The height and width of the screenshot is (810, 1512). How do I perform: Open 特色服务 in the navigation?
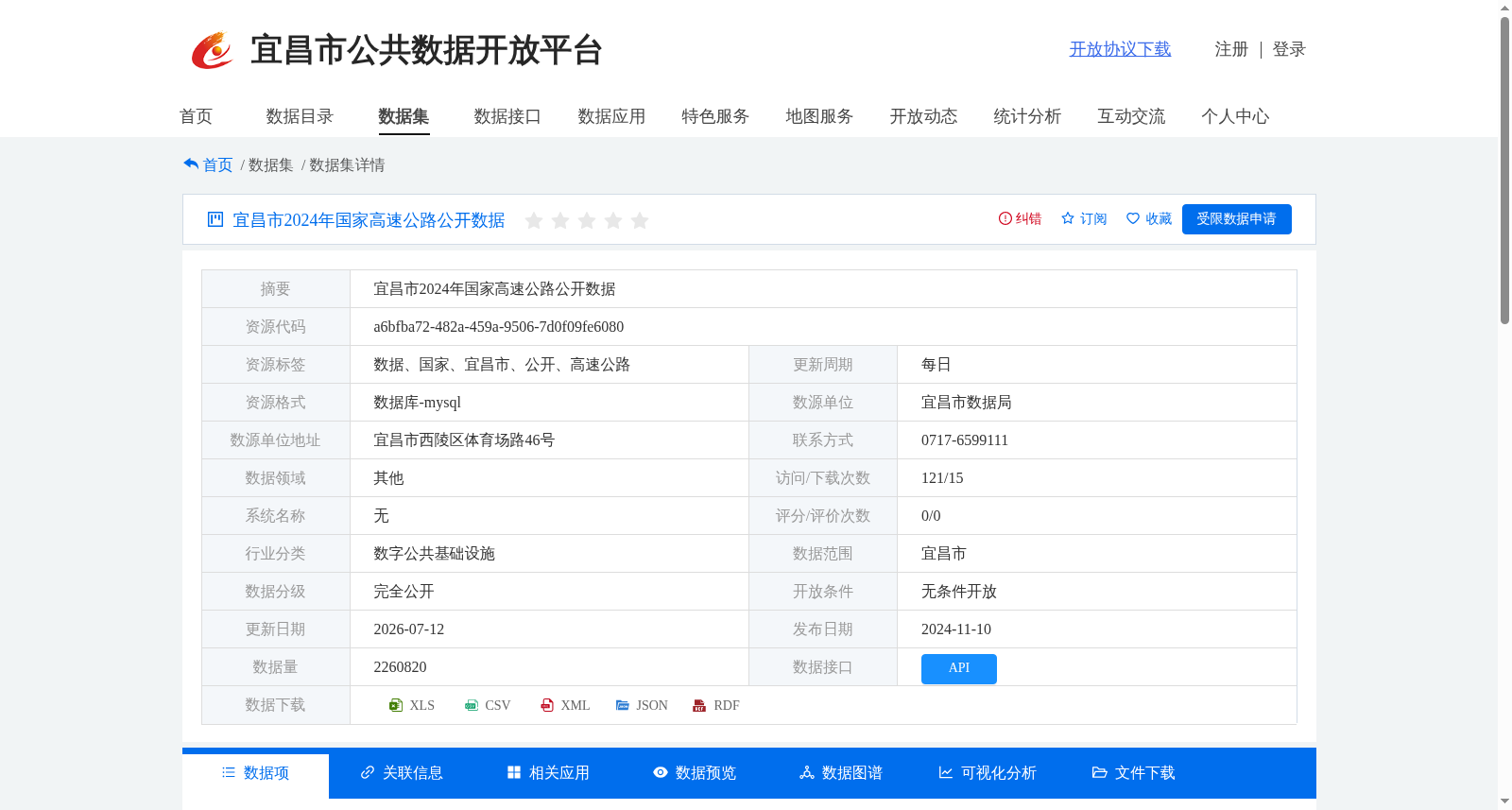click(715, 116)
